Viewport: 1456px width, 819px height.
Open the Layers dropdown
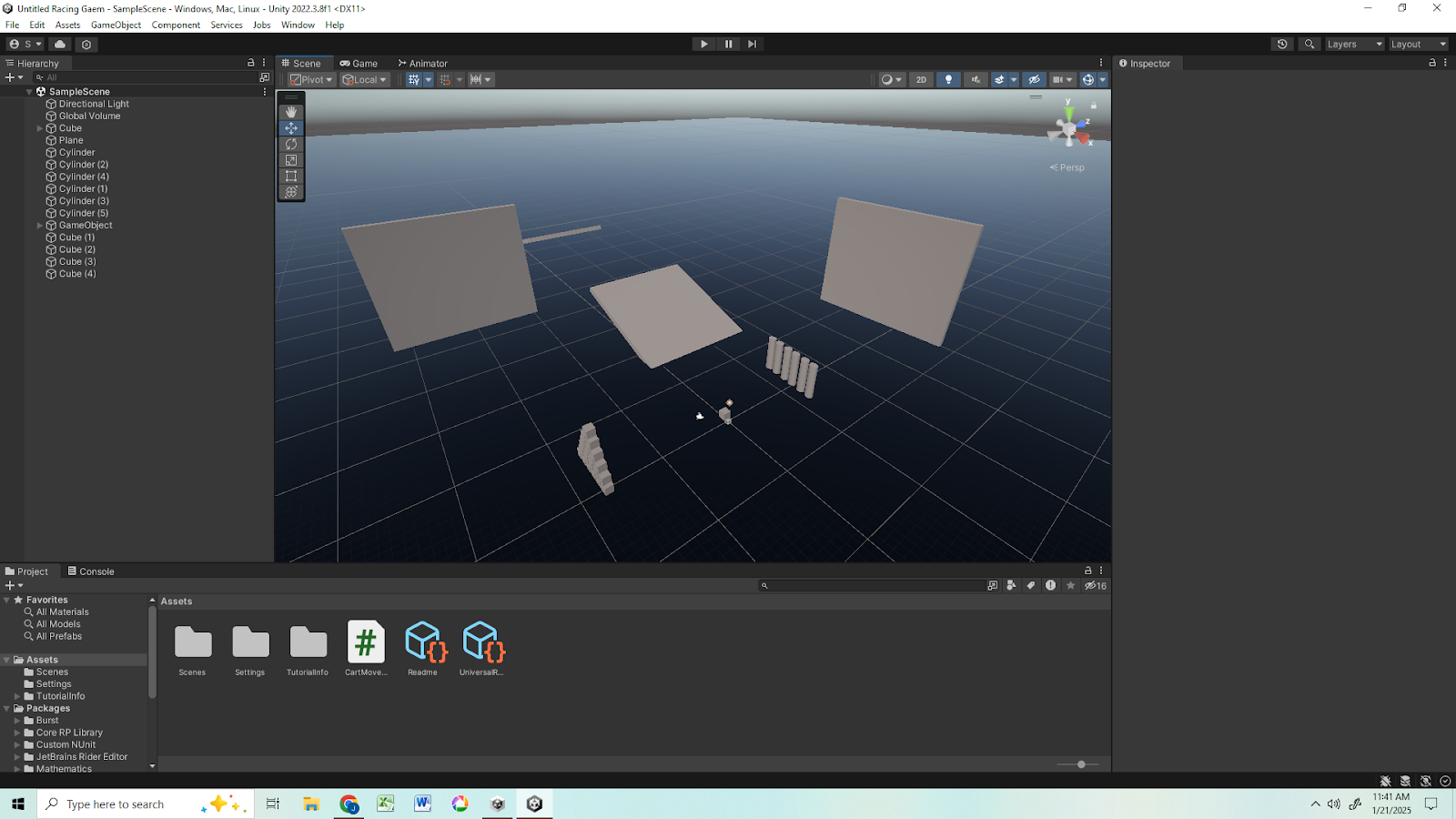[1354, 44]
